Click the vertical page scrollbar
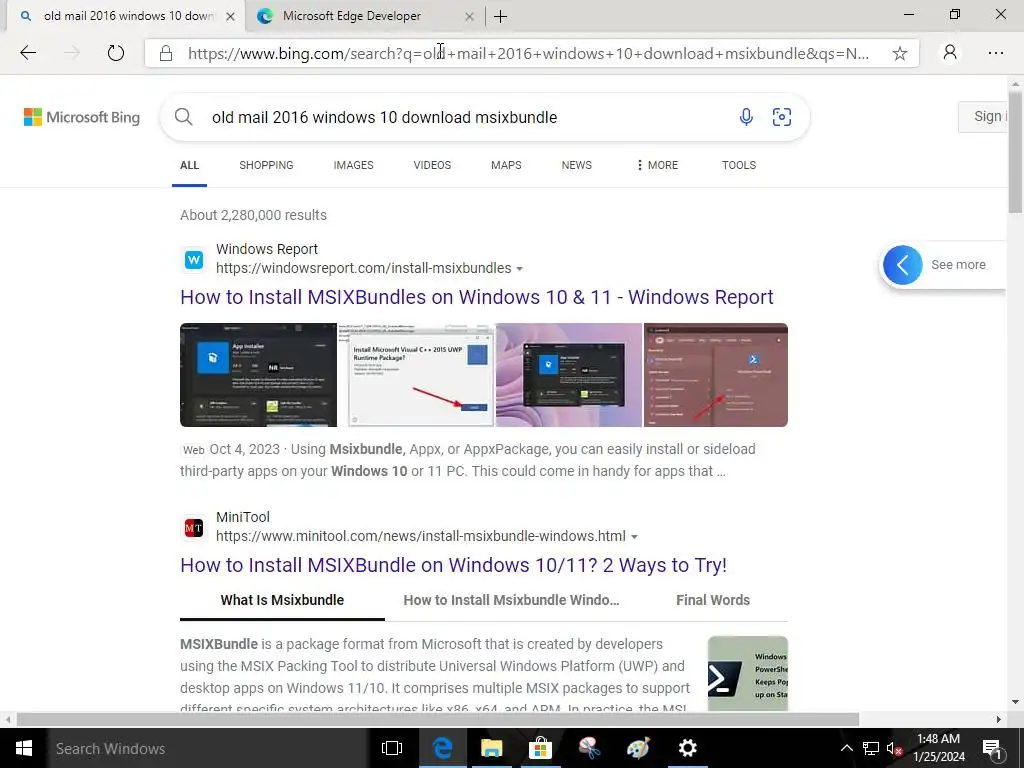Viewport: 1024px width, 768px height. click(1015, 153)
